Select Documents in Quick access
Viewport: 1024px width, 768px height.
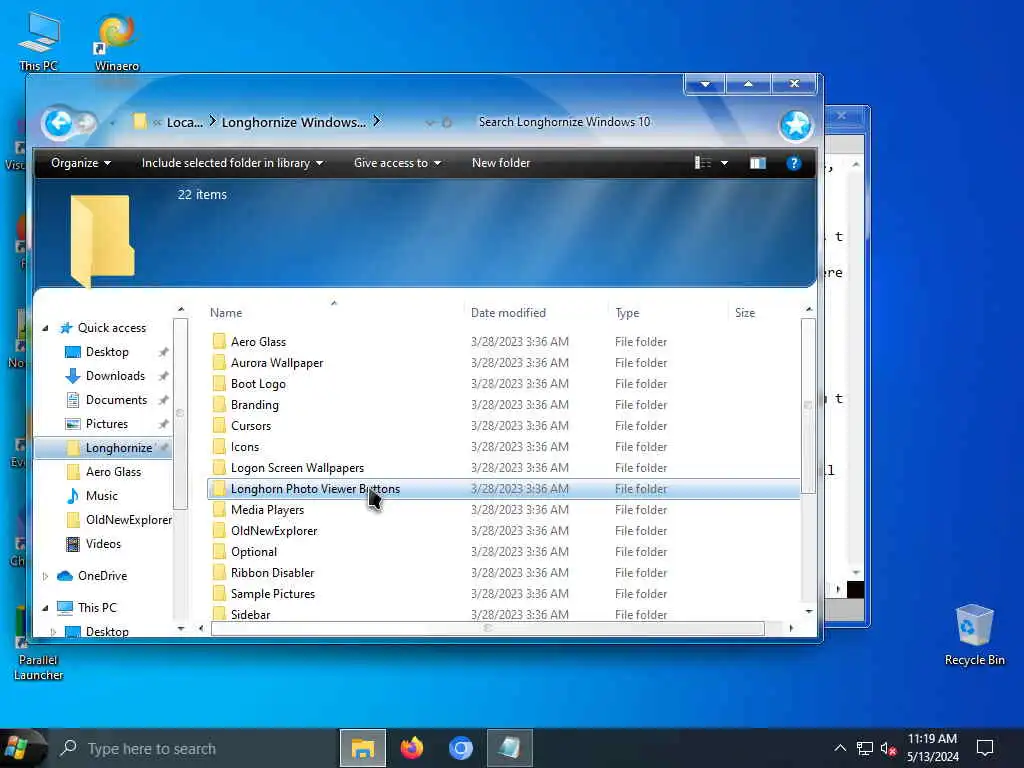click(116, 400)
